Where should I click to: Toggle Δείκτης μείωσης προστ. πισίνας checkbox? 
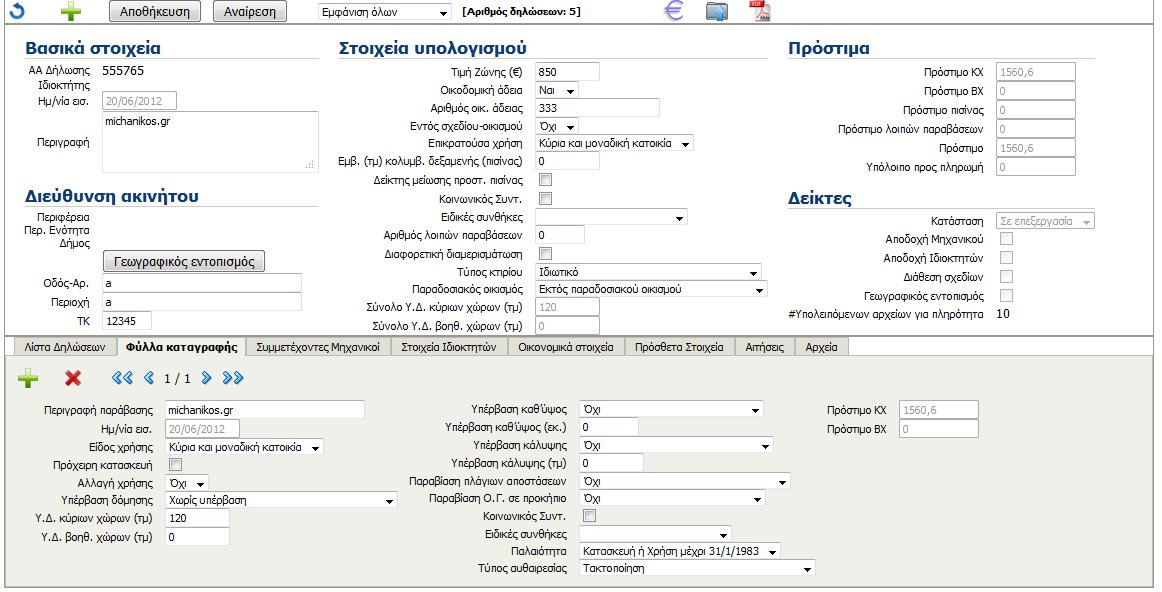[x=545, y=180]
